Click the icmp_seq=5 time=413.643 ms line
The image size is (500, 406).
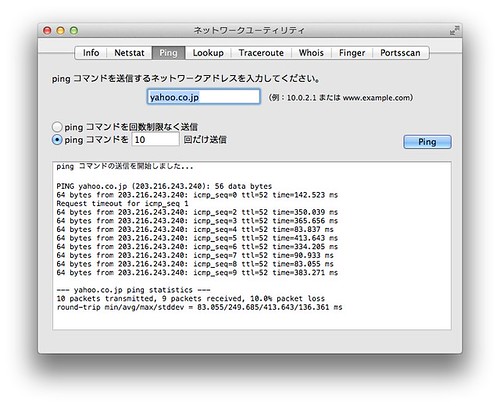pos(197,238)
